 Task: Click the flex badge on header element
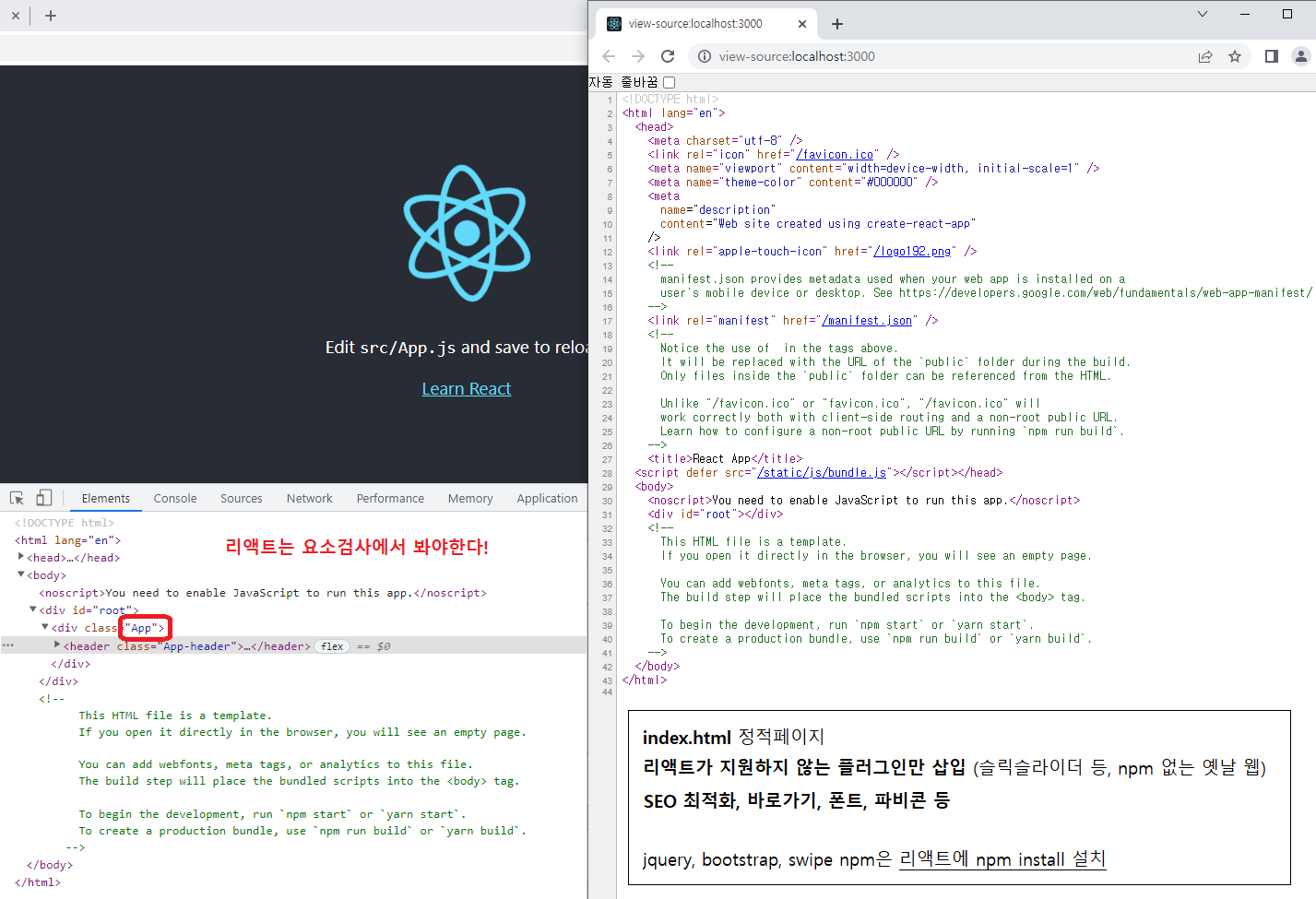point(332,646)
